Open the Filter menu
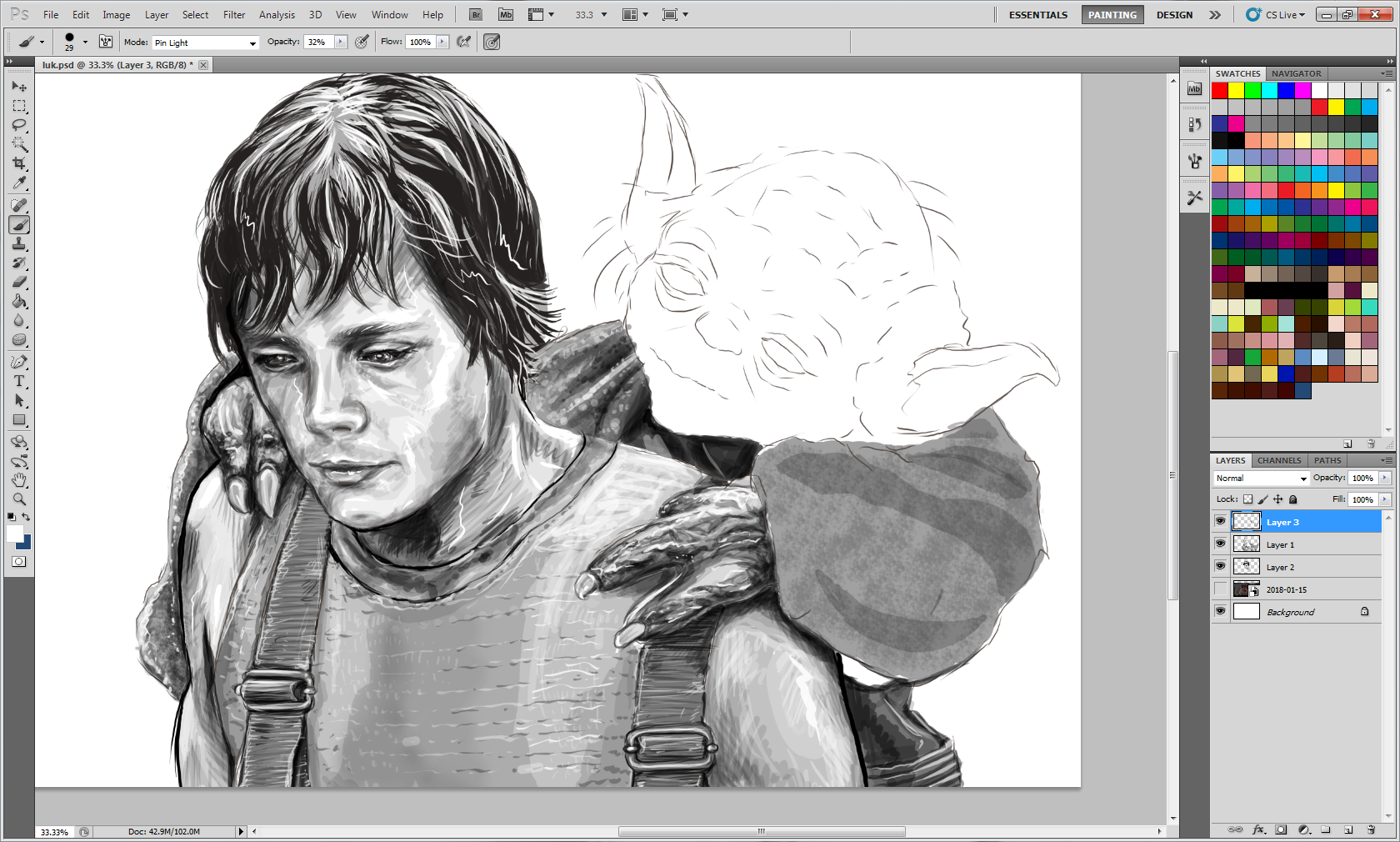Image resolution: width=1400 pixels, height=842 pixels. click(x=234, y=15)
